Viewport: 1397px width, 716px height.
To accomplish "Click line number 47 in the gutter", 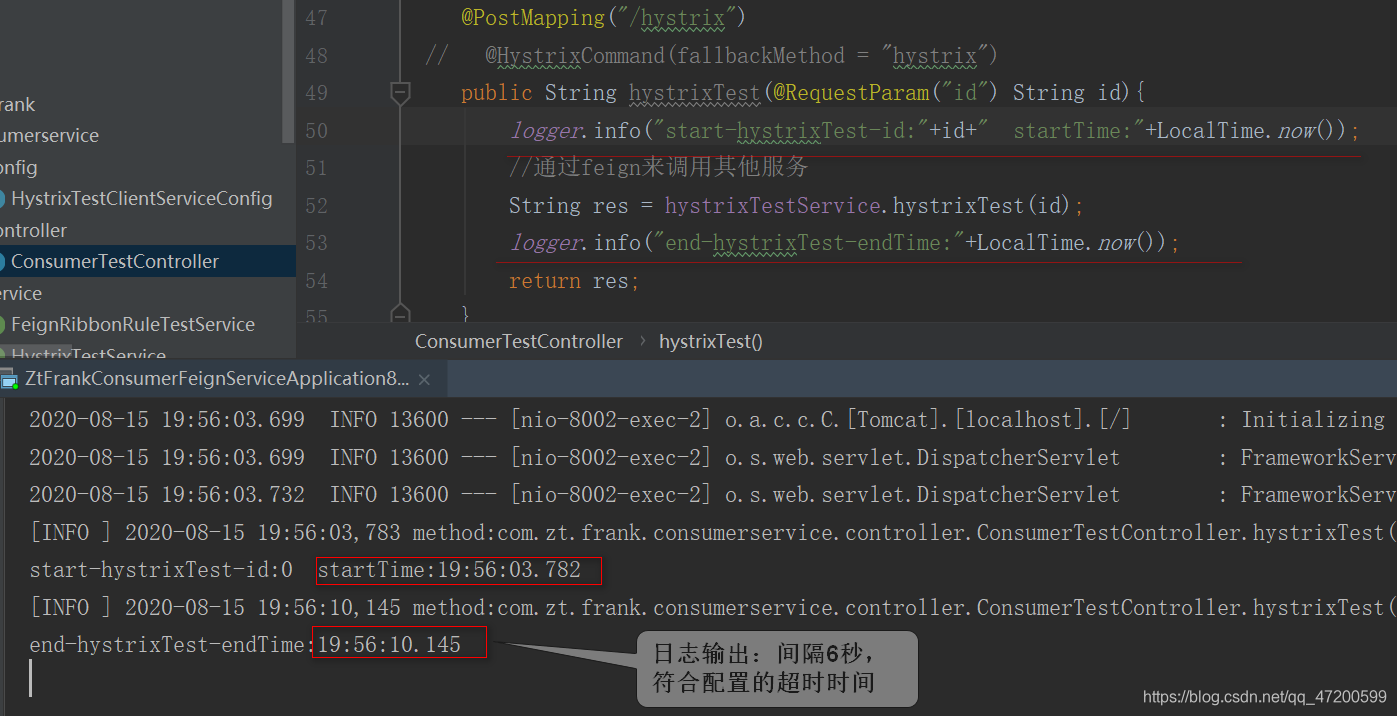I will (x=316, y=18).
